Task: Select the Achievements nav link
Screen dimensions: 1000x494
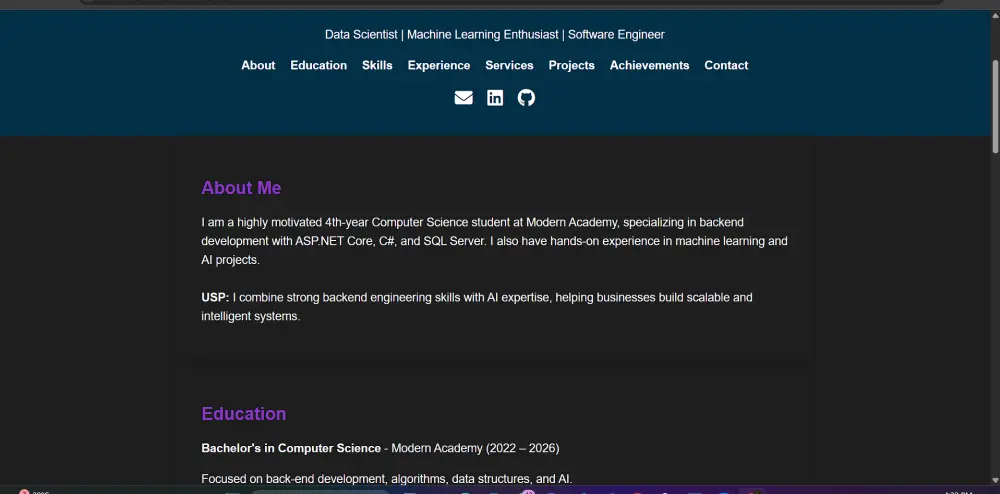Action: coord(650,66)
